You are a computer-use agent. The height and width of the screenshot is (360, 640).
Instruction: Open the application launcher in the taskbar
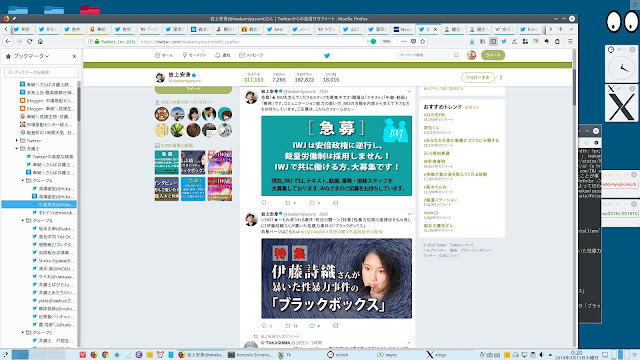click(4, 355)
